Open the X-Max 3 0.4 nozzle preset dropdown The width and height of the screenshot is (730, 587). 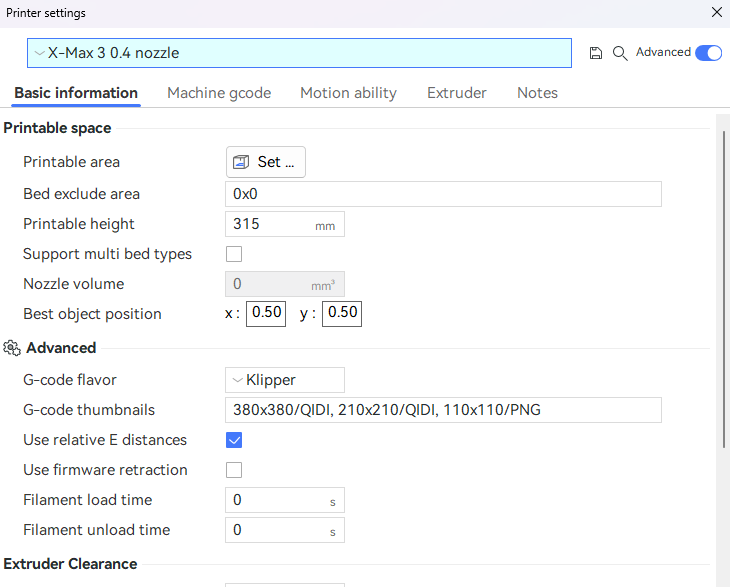tap(299, 53)
